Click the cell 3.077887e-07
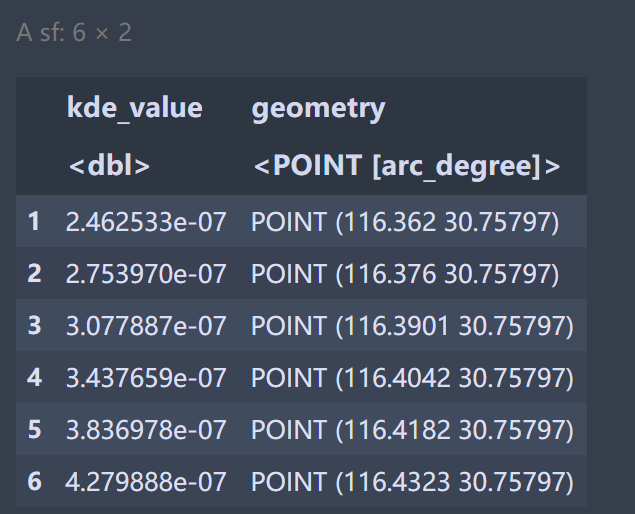This screenshot has height=514, width=635. (146, 325)
